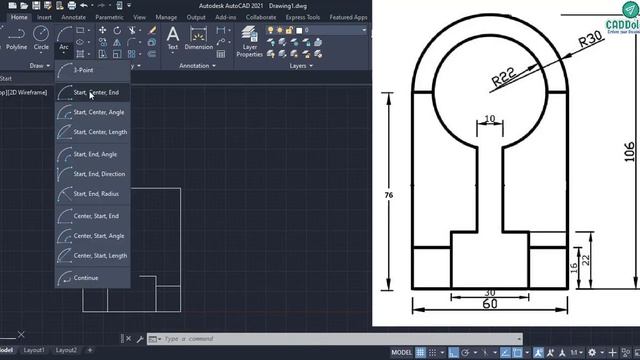The image size is (640, 360).
Task: Click the Offset tool icon
Action: point(152,54)
